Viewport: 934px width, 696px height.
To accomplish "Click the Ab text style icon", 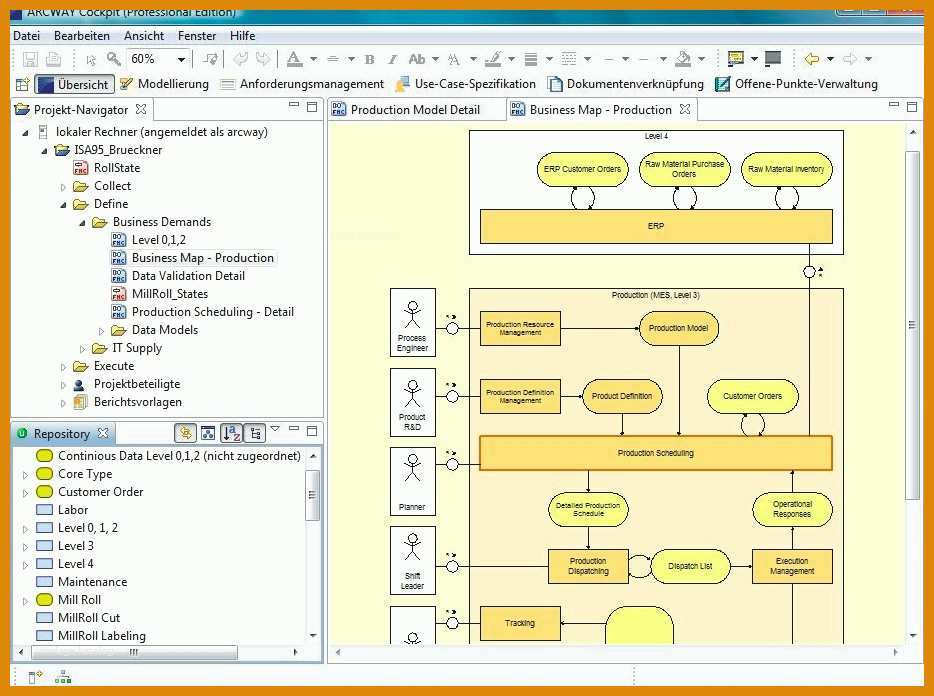I will [417, 59].
